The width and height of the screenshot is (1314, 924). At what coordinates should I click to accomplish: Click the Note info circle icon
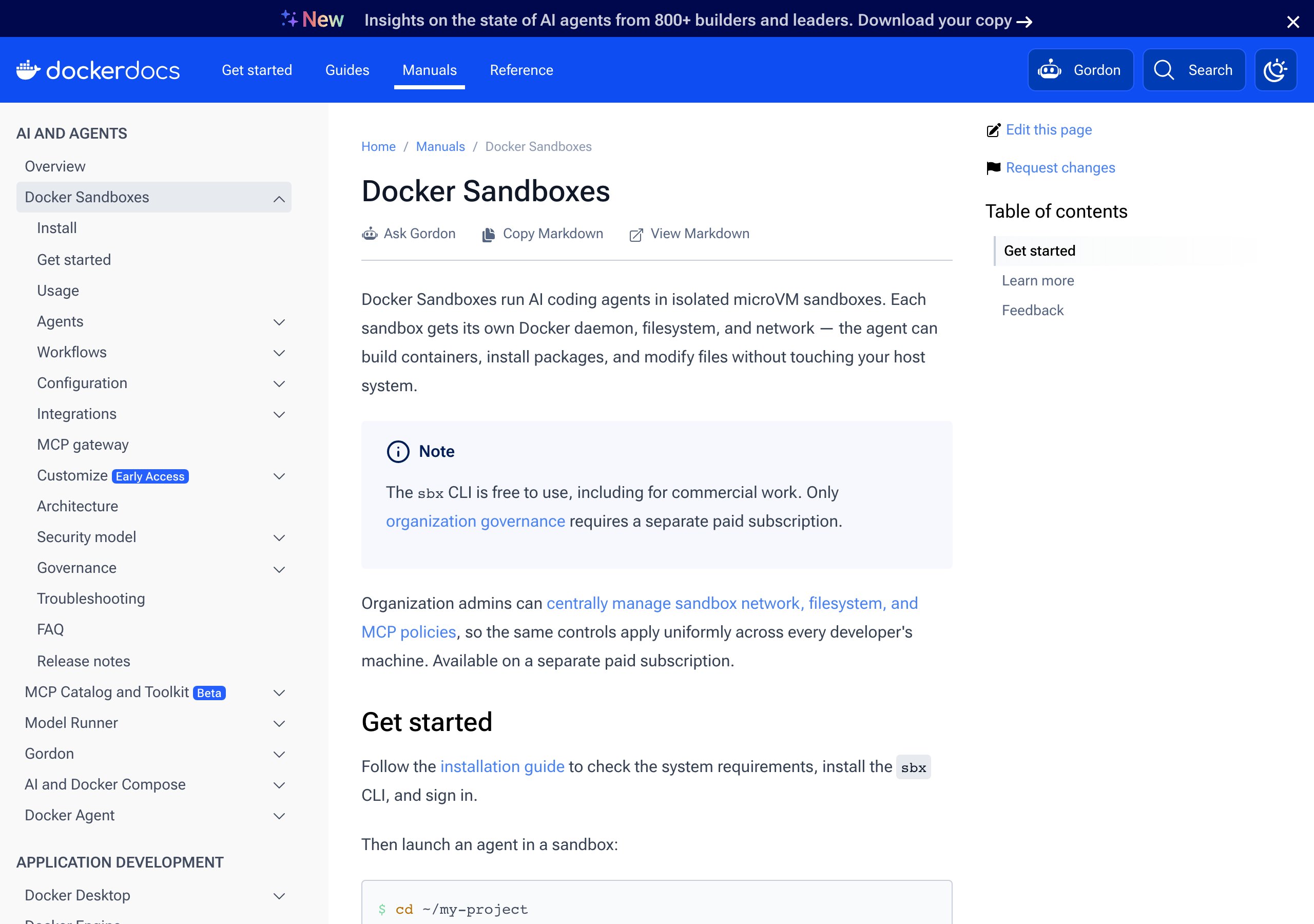click(x=398, y=452)
